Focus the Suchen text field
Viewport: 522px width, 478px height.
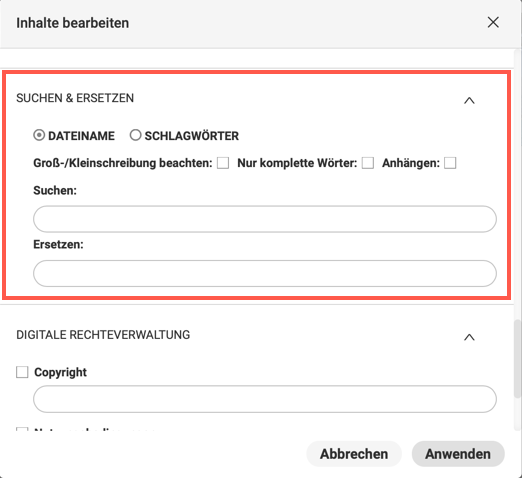point(265,219)
